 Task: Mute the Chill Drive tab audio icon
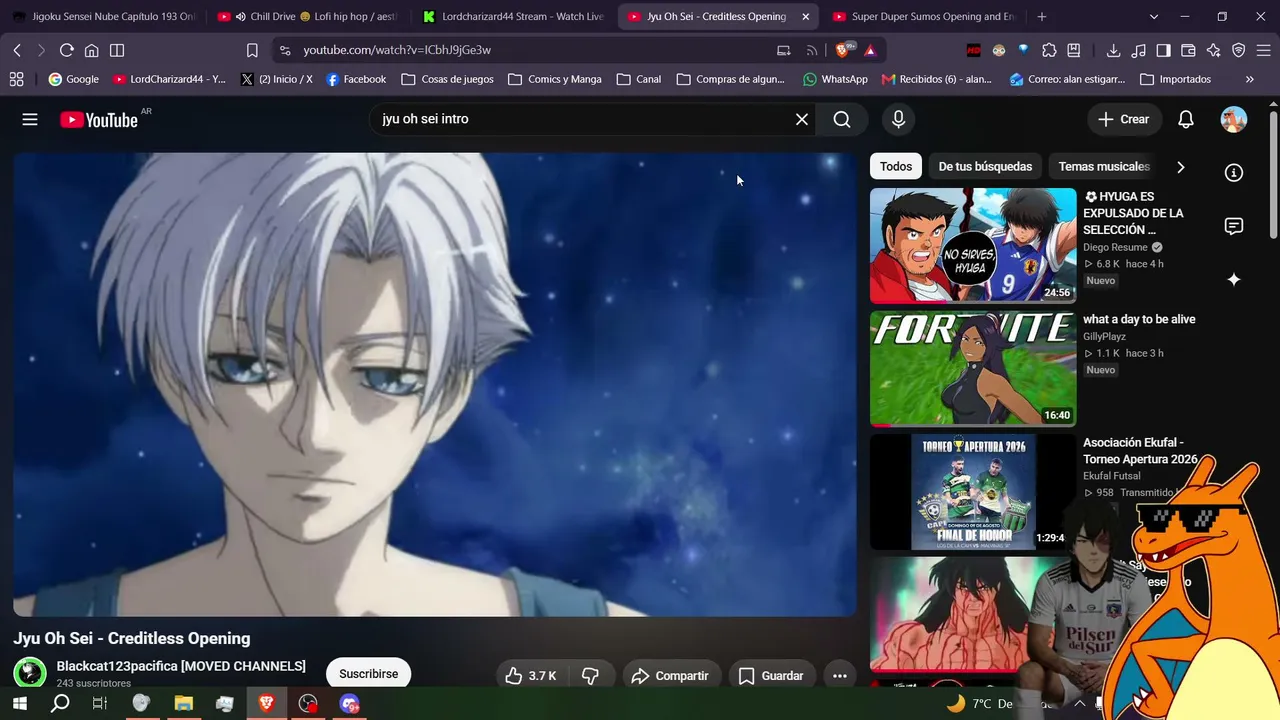pyautogui.click(x=241, y=17)
